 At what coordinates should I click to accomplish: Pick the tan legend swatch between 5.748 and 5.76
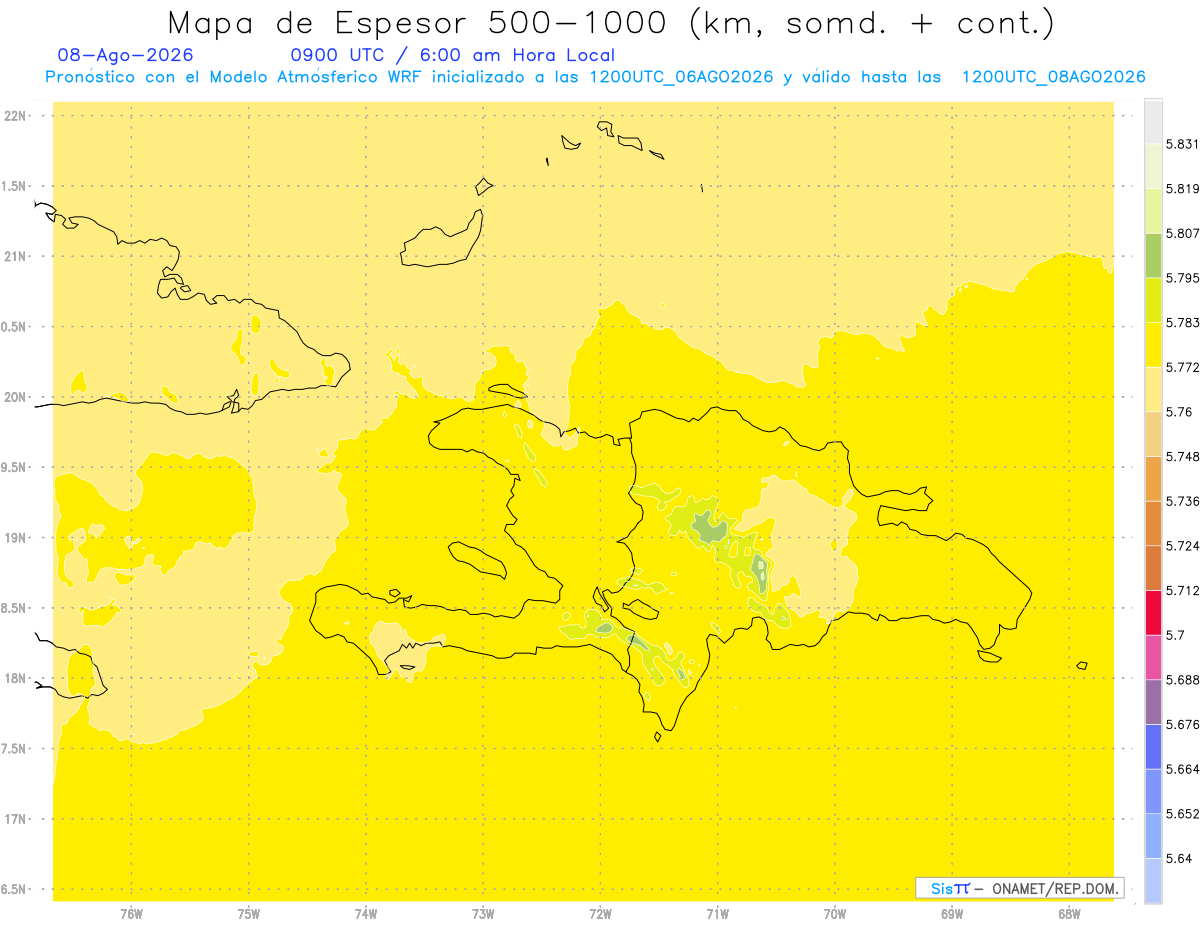click(1153, 434)
